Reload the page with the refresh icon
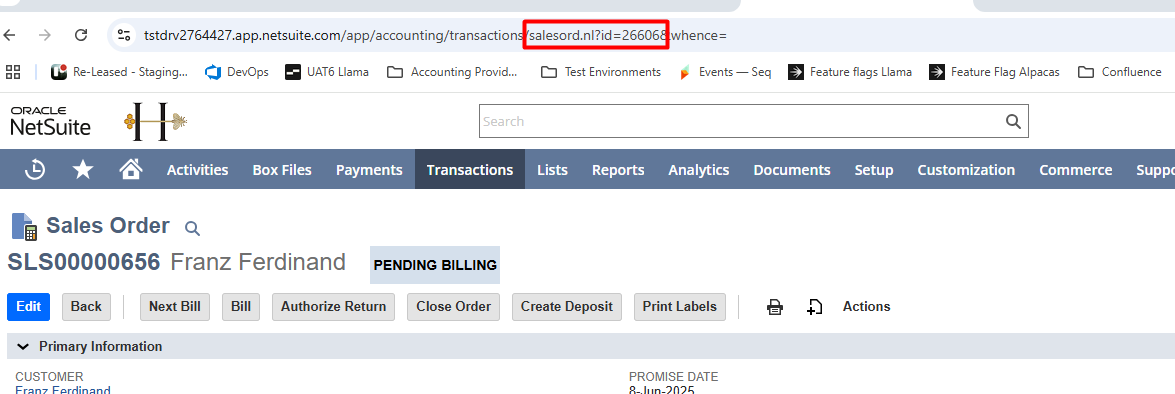Viewport: 1175px width, 394px height. pos(81,35)
